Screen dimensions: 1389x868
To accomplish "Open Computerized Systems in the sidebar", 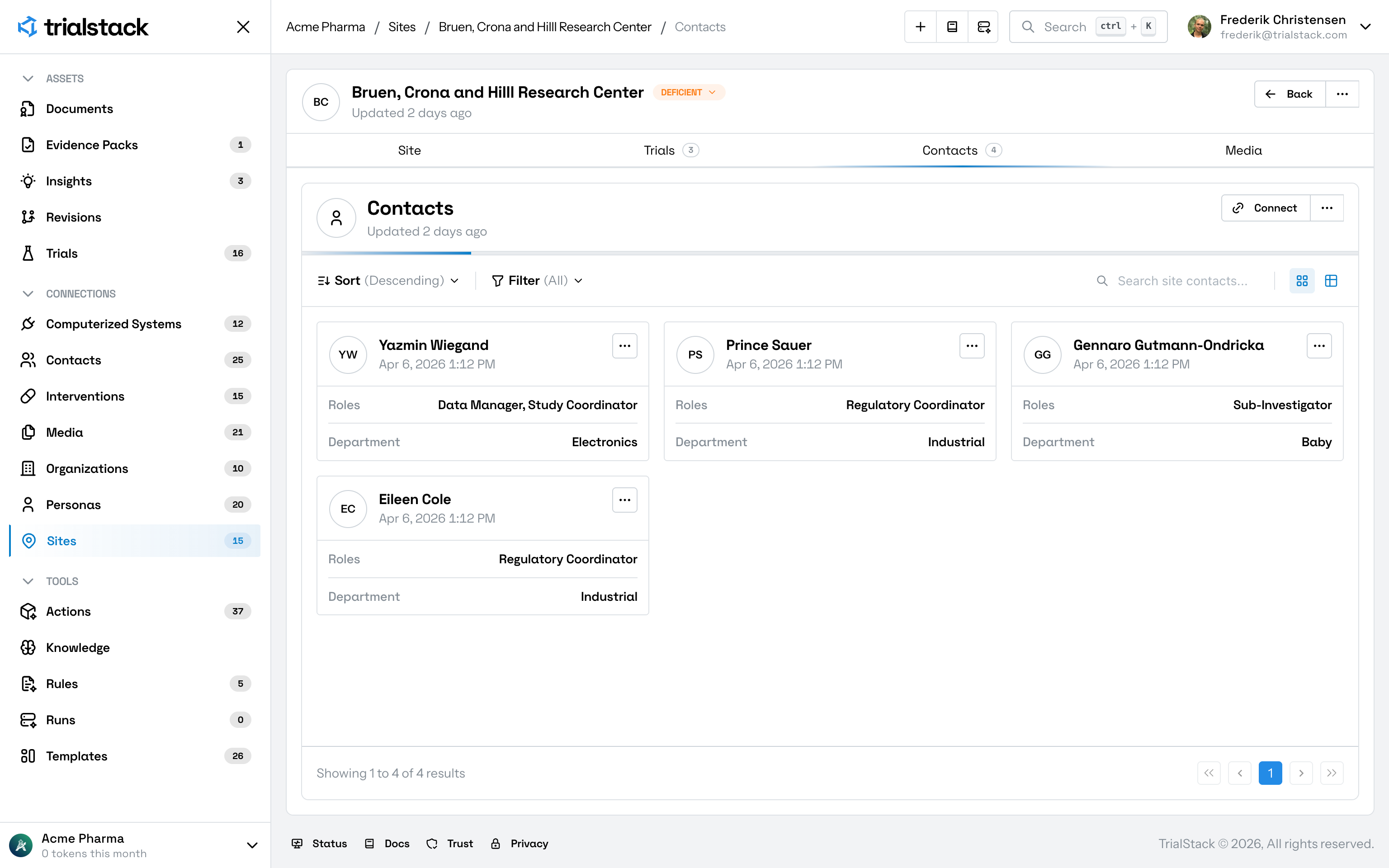I will pos(135,324).
